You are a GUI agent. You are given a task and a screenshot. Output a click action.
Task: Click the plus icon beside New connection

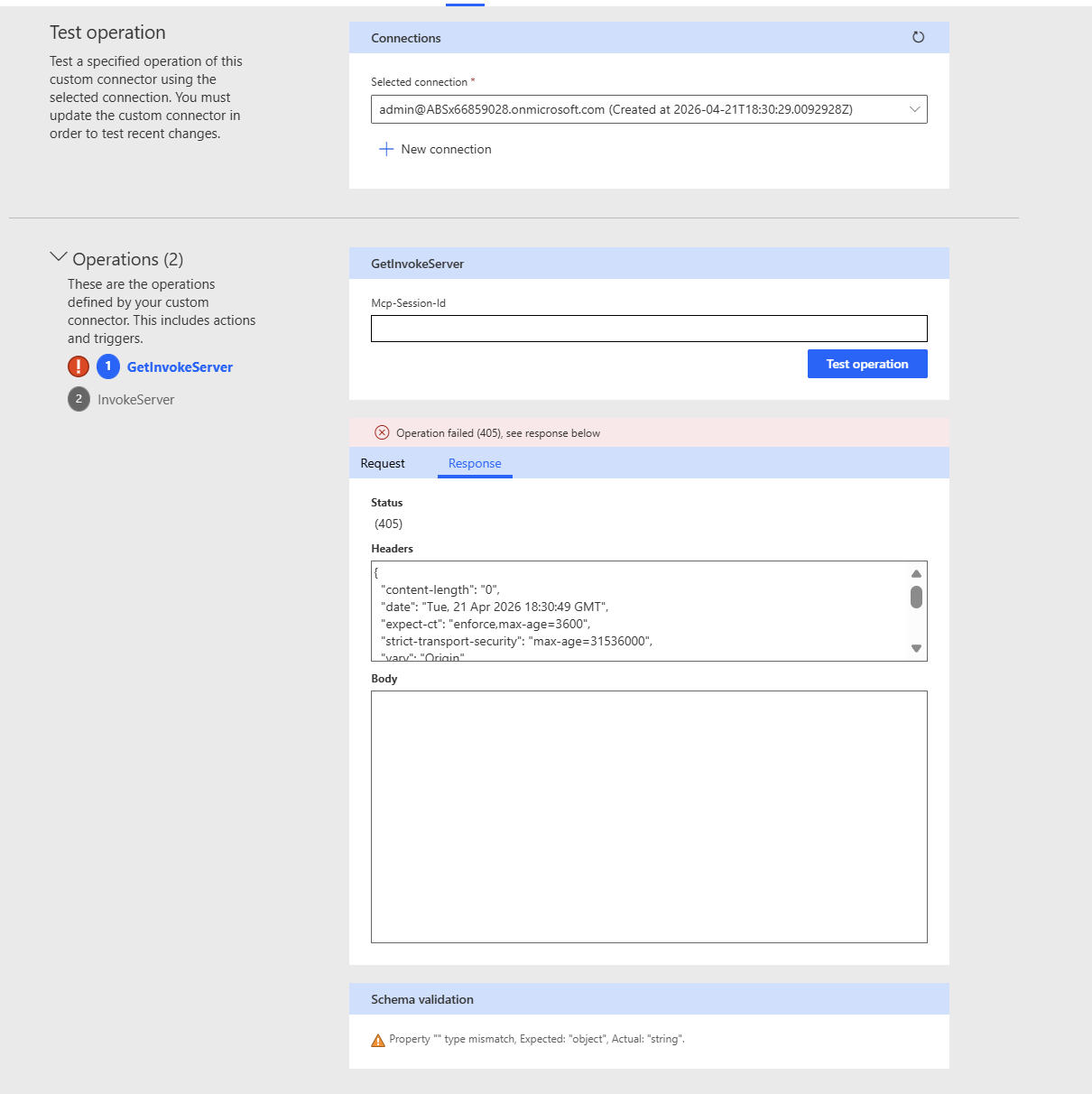386,149
